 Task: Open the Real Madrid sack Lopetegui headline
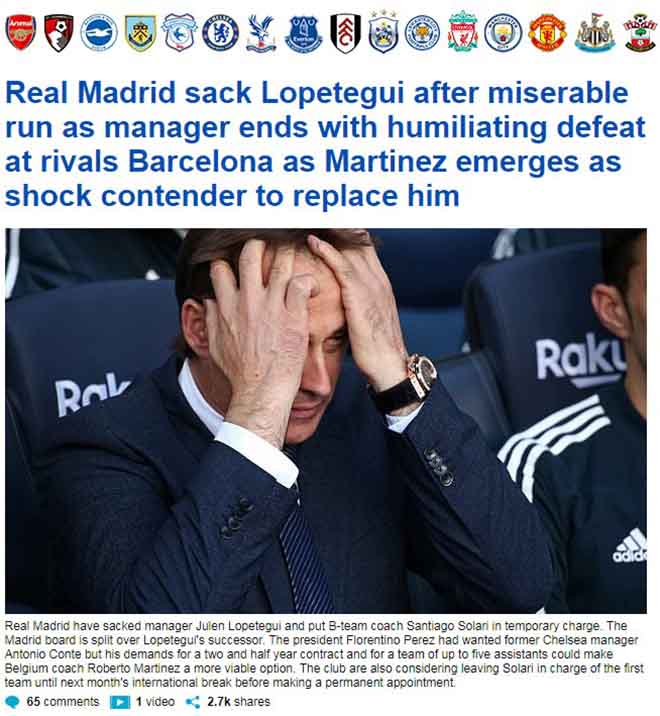pyautogui.click(x=325, y=144)
